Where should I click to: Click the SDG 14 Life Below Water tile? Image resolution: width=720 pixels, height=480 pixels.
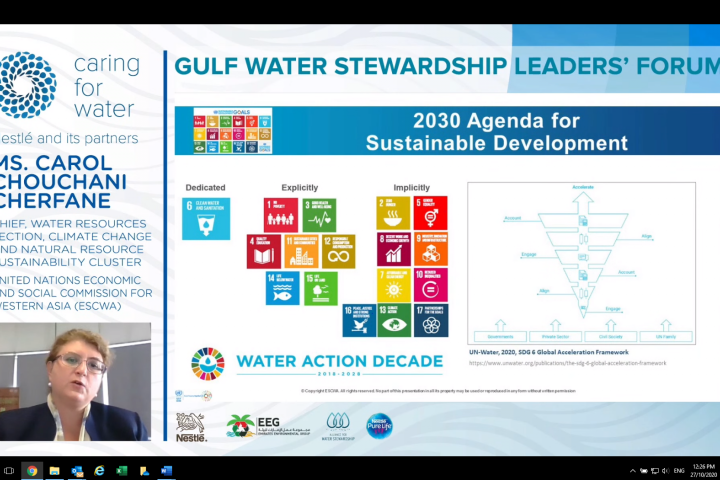[282, 288]
